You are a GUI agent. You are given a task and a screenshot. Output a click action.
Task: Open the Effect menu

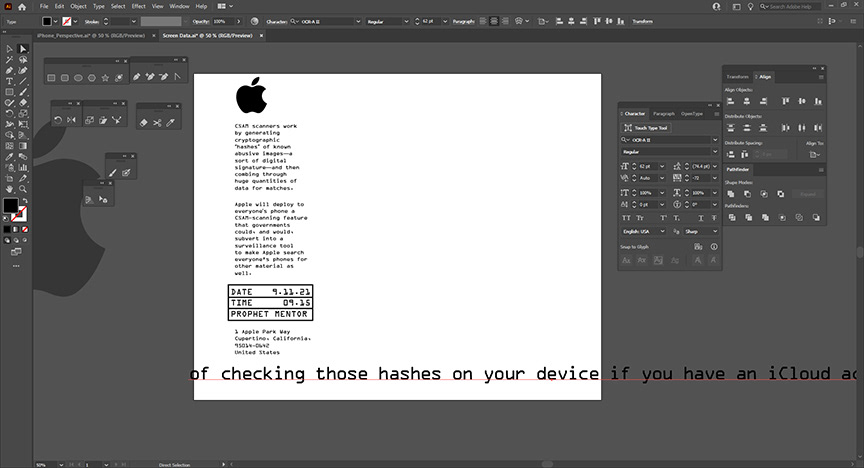(138, 6)
